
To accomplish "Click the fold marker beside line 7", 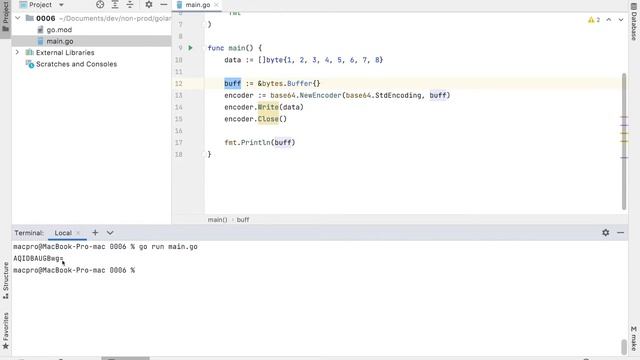I will coord(204,24).
